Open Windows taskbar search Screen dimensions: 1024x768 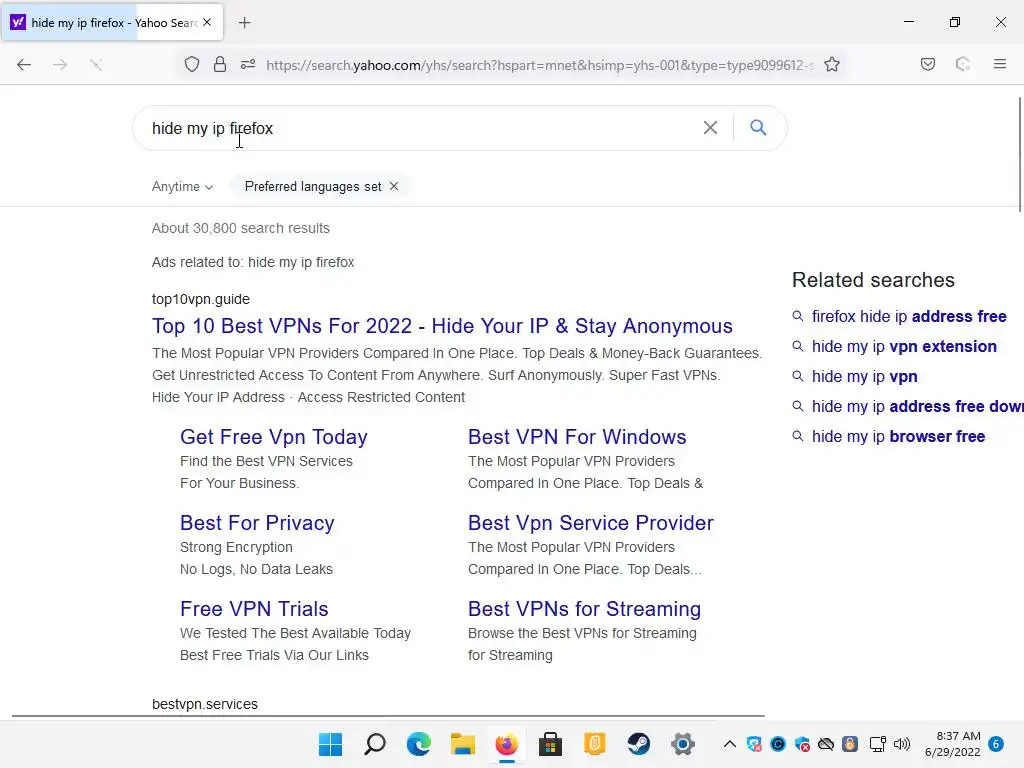coord(375,744)
